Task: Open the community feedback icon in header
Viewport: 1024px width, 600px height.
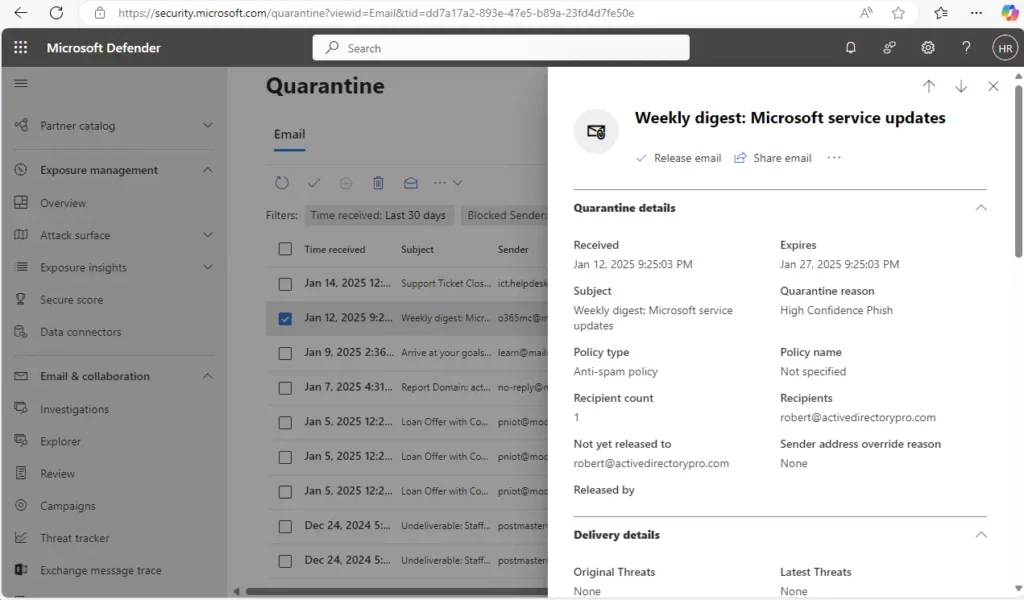Action: pyautogui.click(x=889, y=48)
